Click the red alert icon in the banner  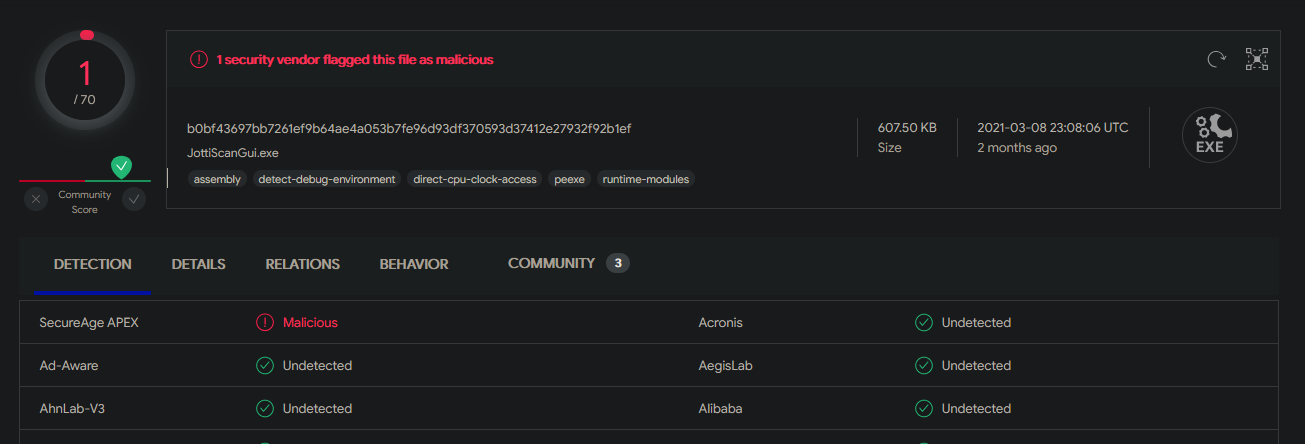click(x=199, y=60)
